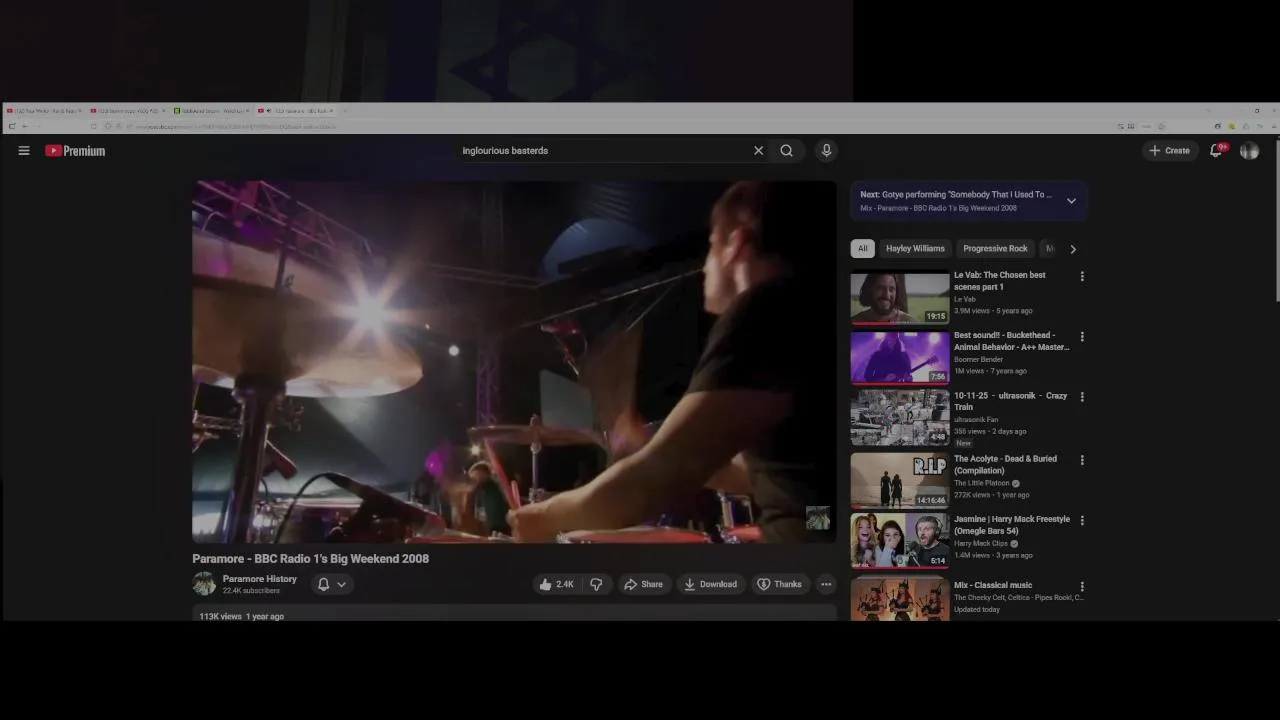Open subscription notification bell dropdown

click(331, 584)
